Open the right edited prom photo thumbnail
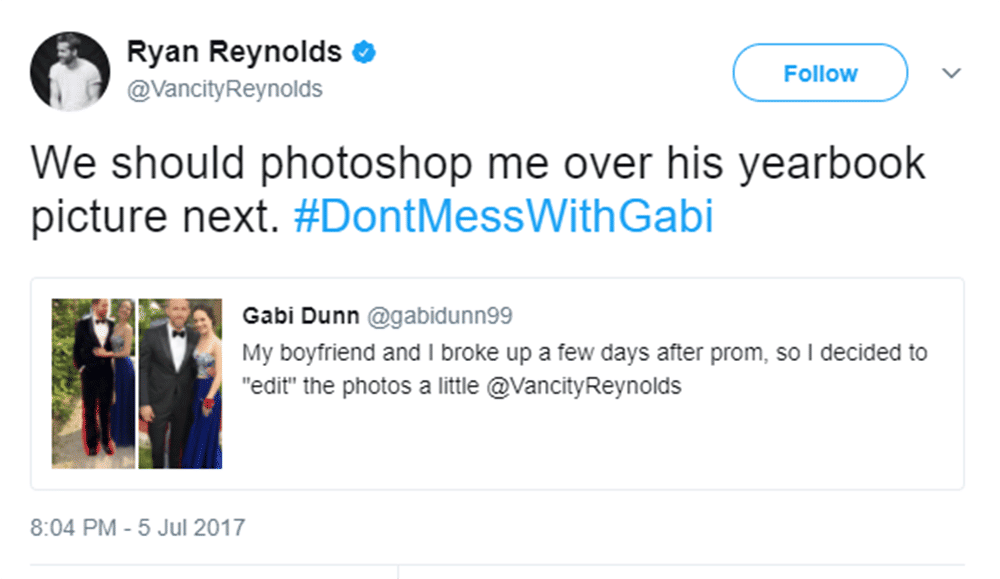Viewport: 1000px width, 579px height. coord(180,383)
